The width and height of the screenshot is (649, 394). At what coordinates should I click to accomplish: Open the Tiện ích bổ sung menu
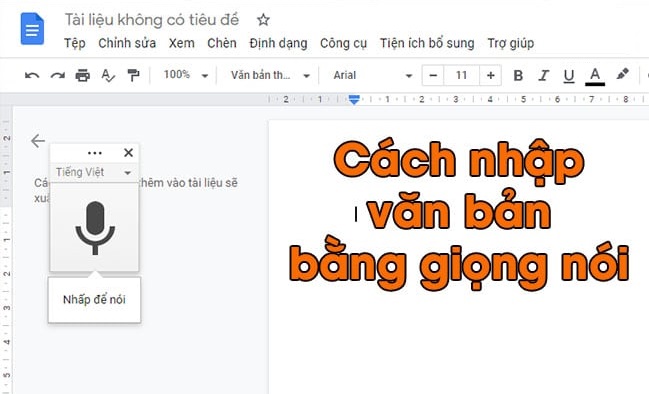pyautogui.click(x=427, y=43)
